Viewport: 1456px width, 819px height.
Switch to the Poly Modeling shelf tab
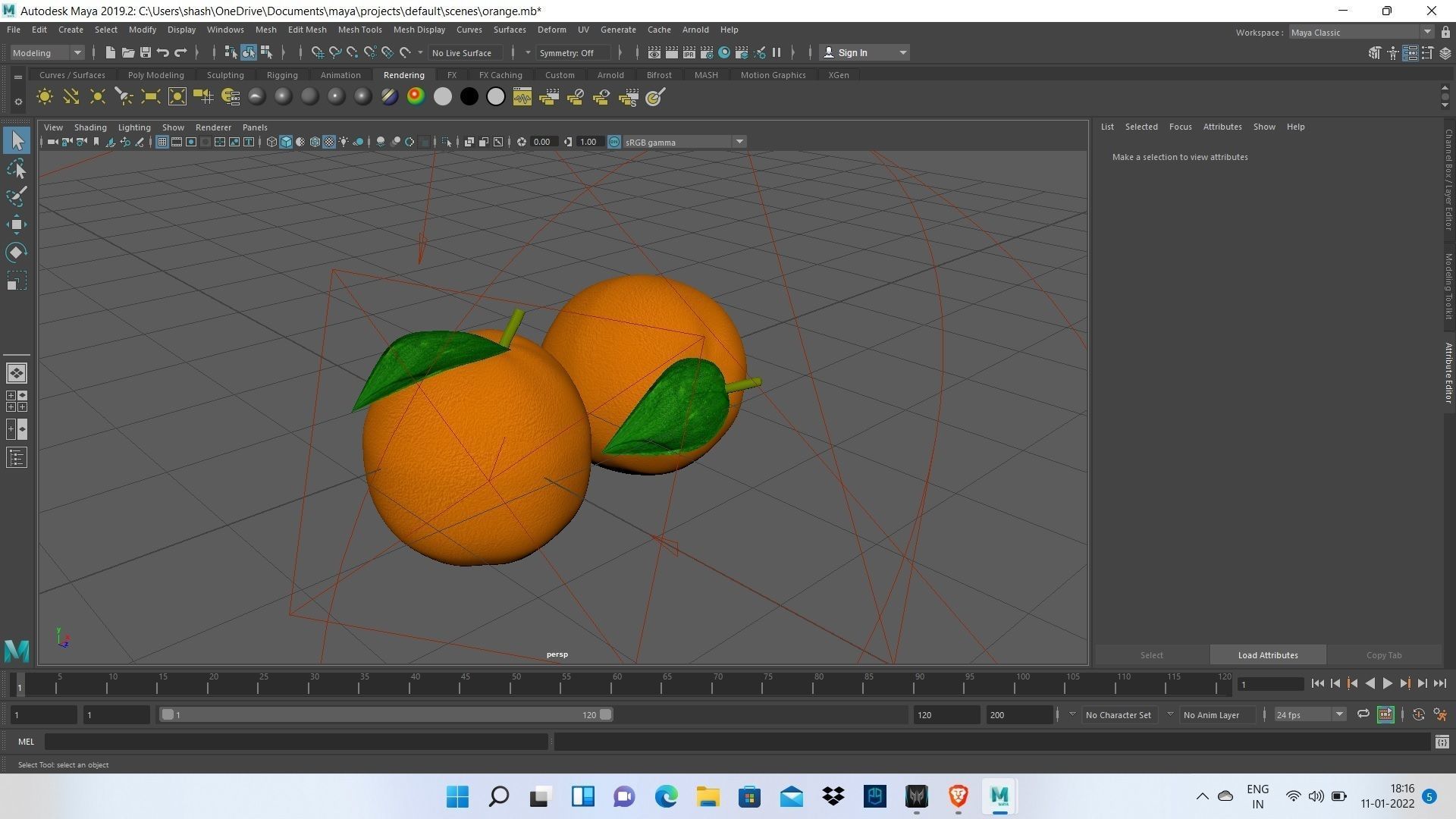[155, 75]
